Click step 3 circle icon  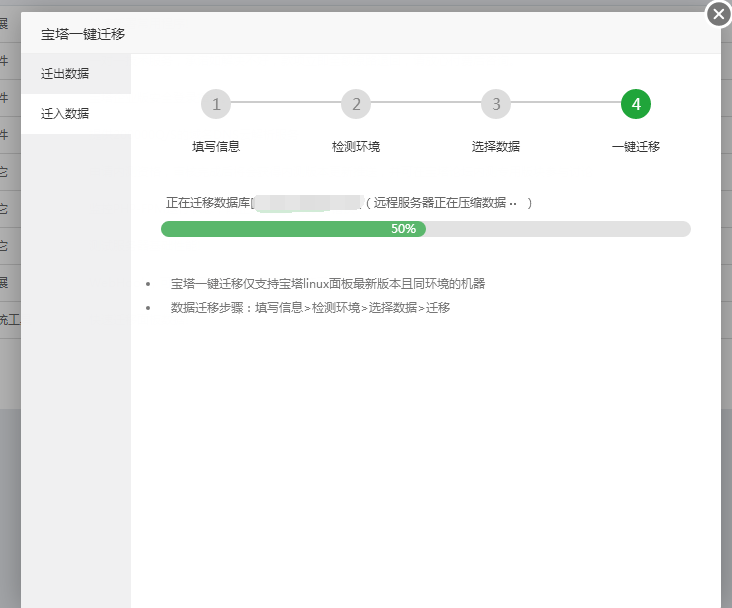[496, 104]
